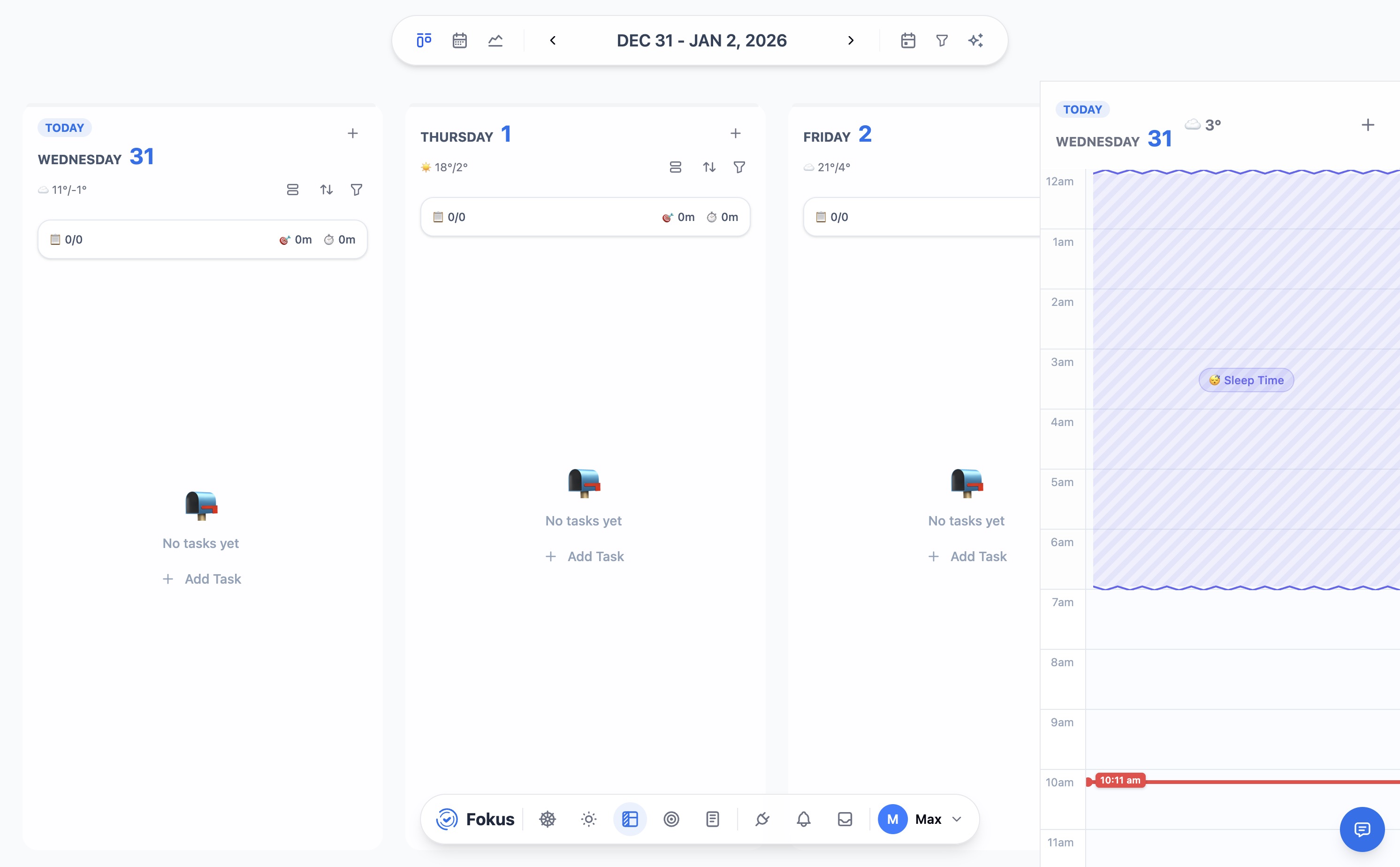Image resolution: width=1400 pixels, height=867 pixels.
Task: Open settings via the ship wheel icon
Action: click(x=547, y=819)
